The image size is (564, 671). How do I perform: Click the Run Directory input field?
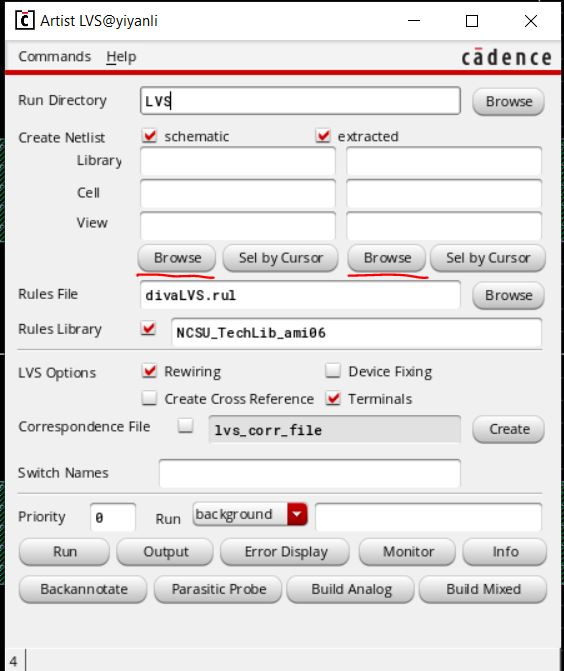pyautogui.click(x=300, y=101)
